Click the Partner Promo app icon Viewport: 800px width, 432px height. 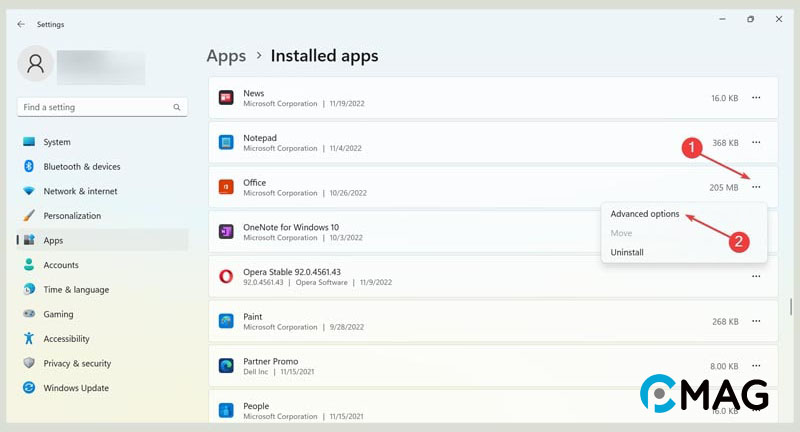tap(226, 366)
